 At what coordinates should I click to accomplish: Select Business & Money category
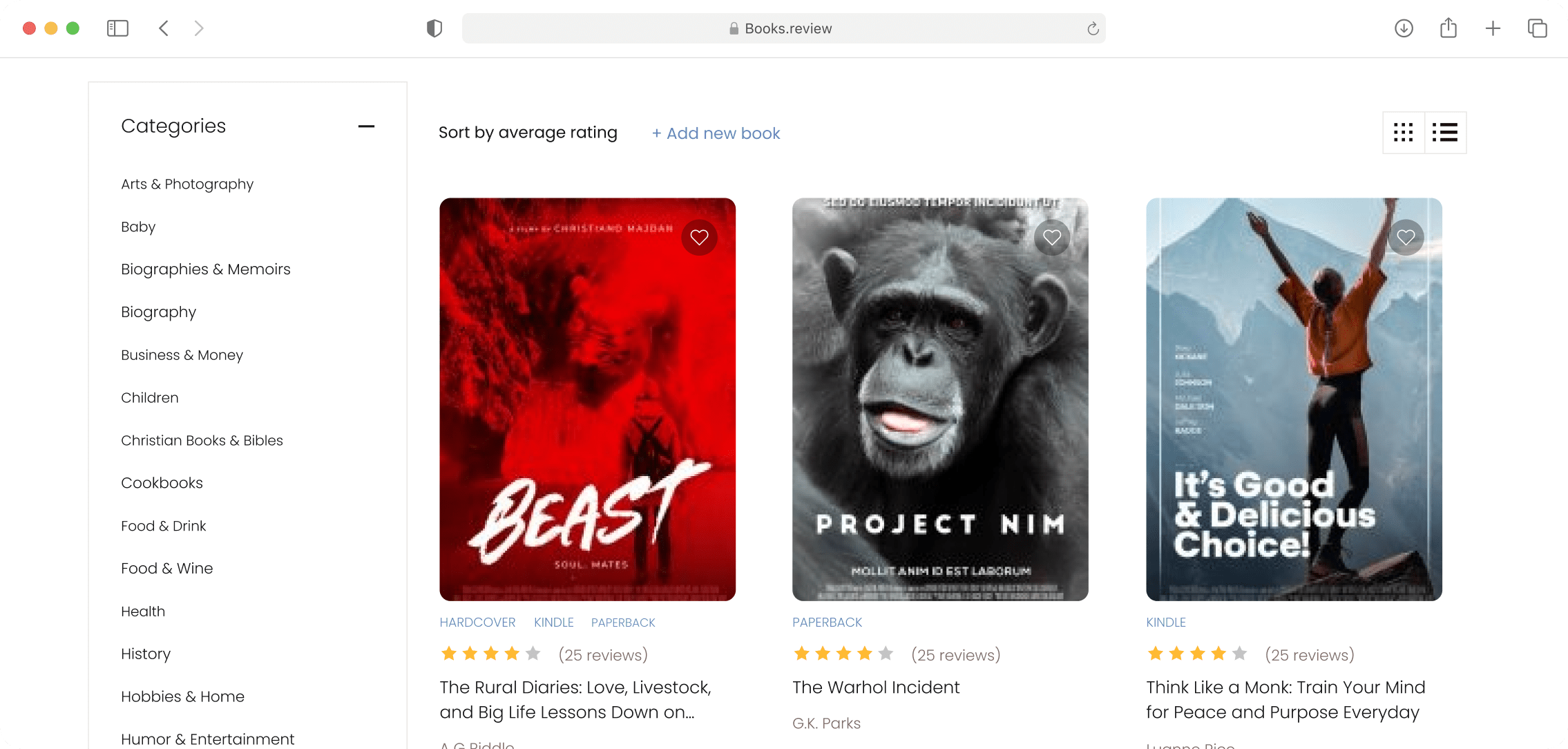tap(182, 355)
